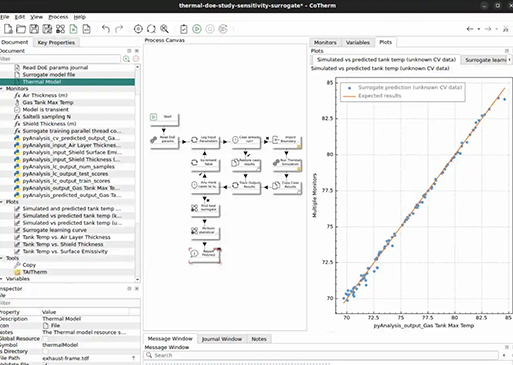Select the Gas Tank Max Temp monitor
Screen dimensions: 513x365
(48, 103)
